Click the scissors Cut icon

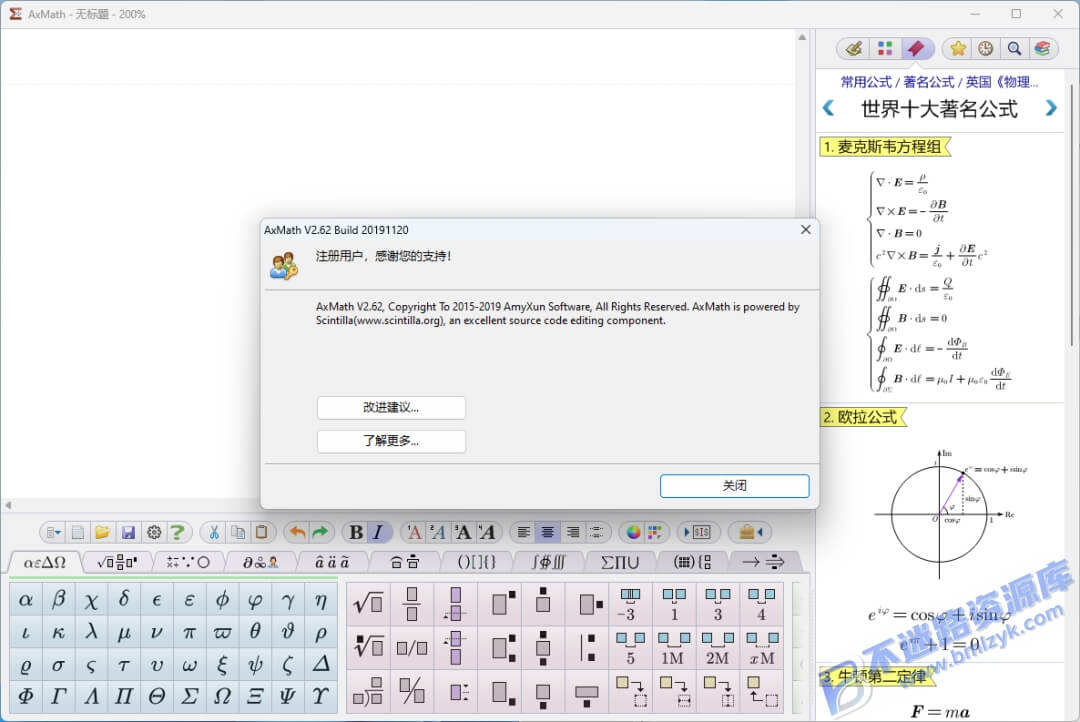click(214, 533)
